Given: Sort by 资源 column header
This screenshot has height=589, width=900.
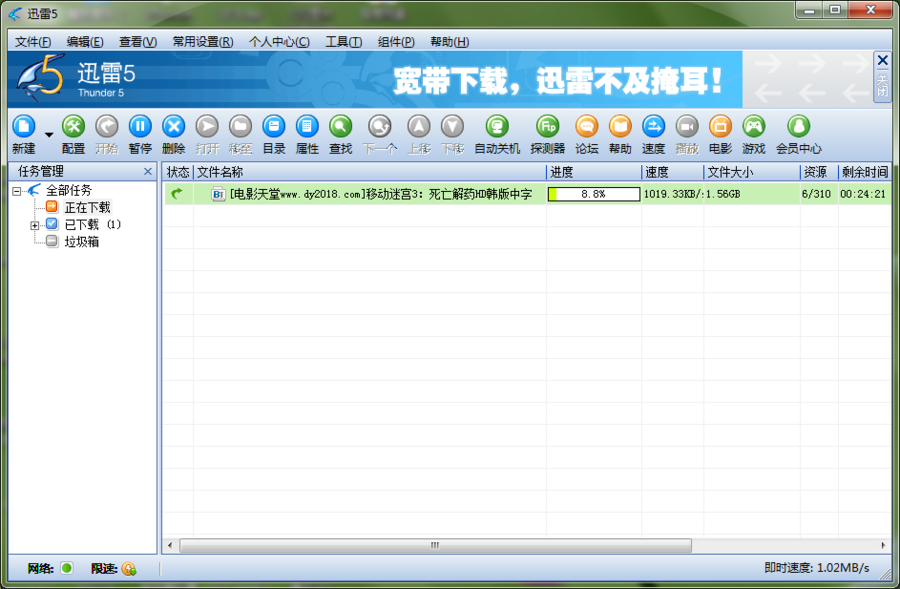Looking at the screenshot, I should point(819,172).
